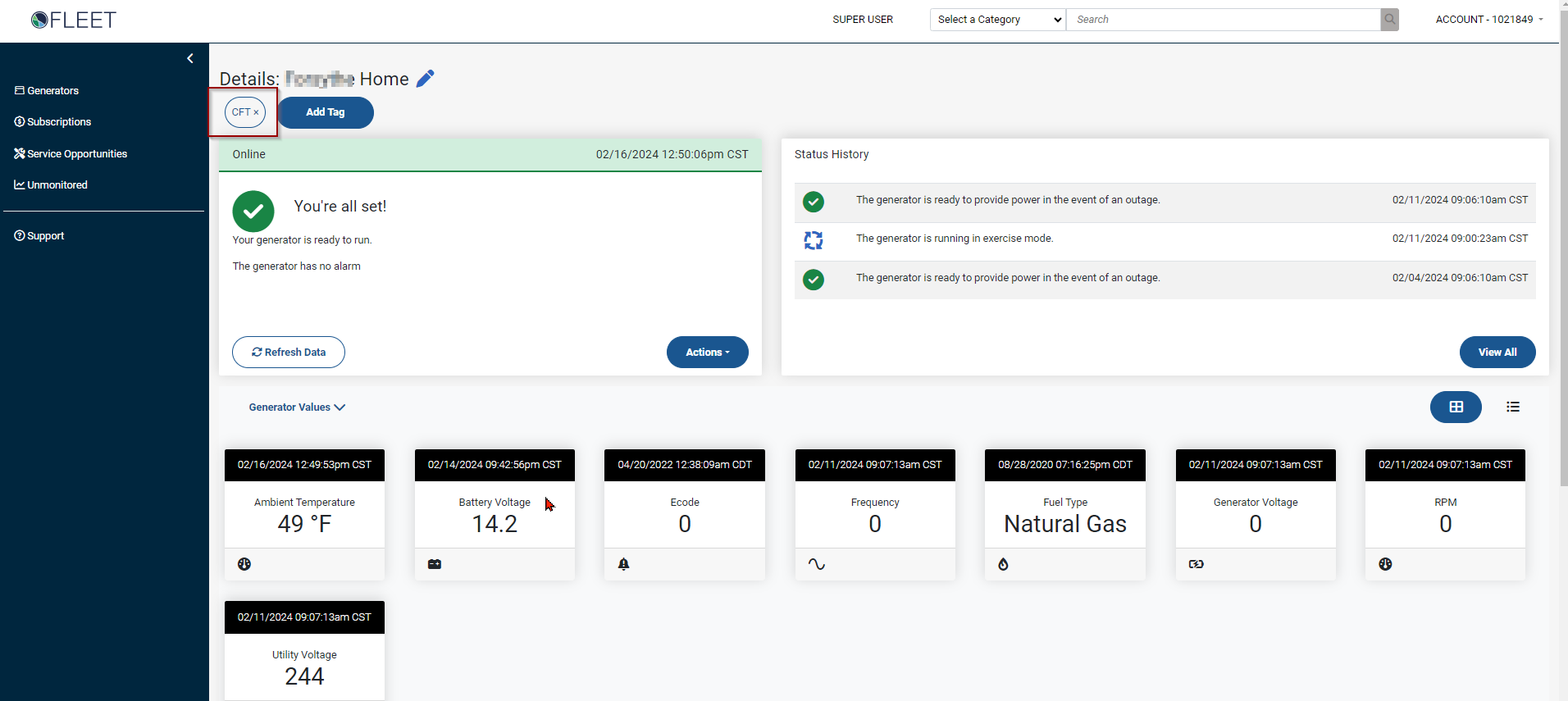Click View All status history

1497,353
